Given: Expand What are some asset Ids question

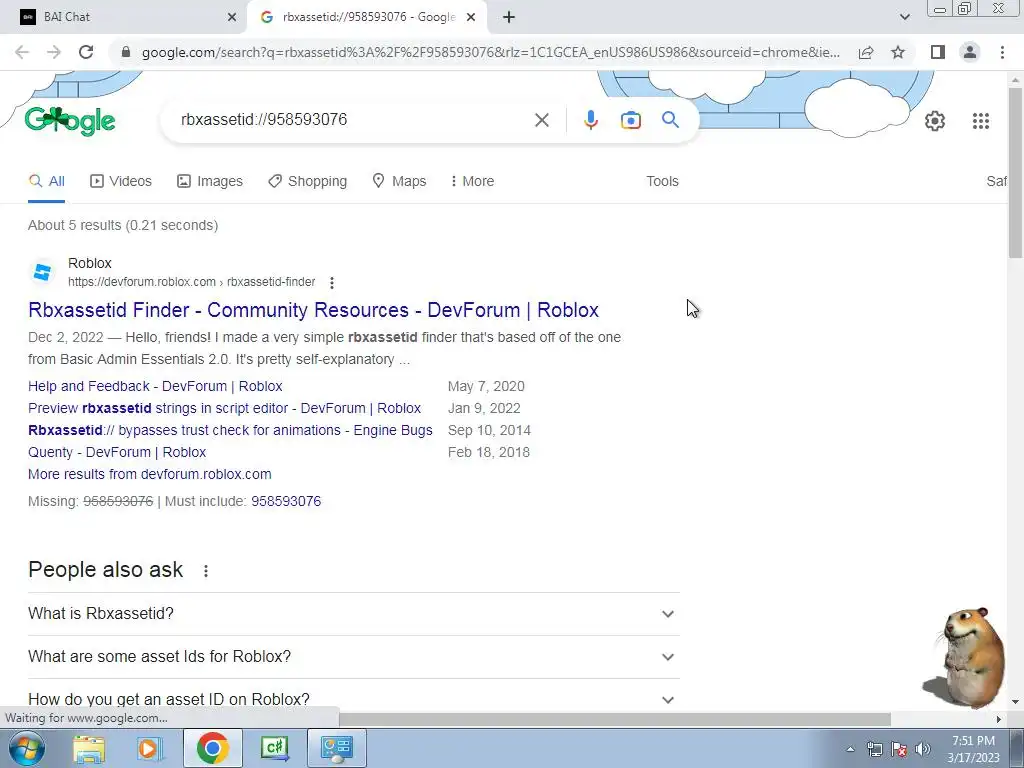Looking at the screenshot, I should point(353,657).
